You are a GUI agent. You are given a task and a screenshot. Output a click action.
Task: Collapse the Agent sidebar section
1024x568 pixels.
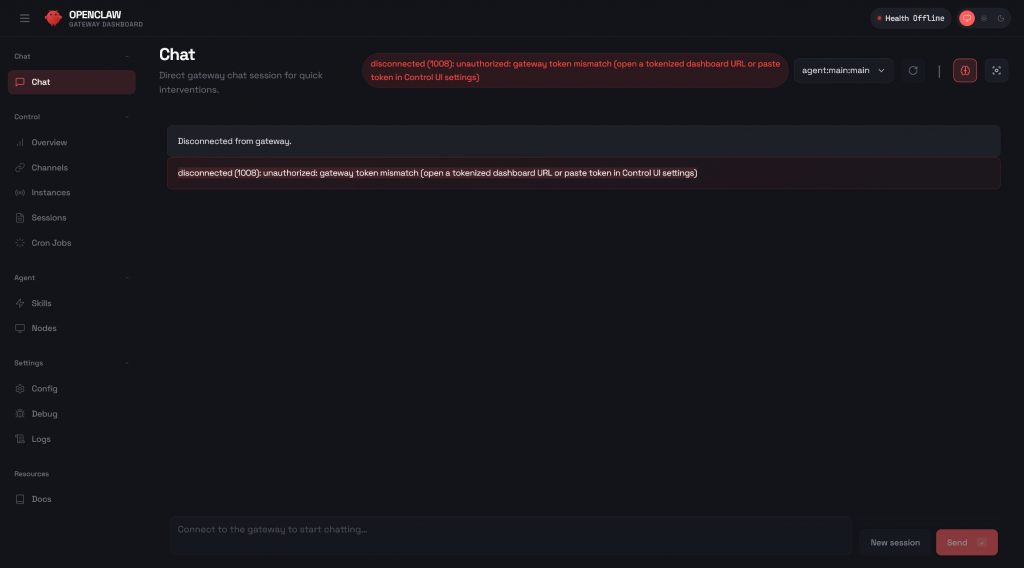pos(127,278)
